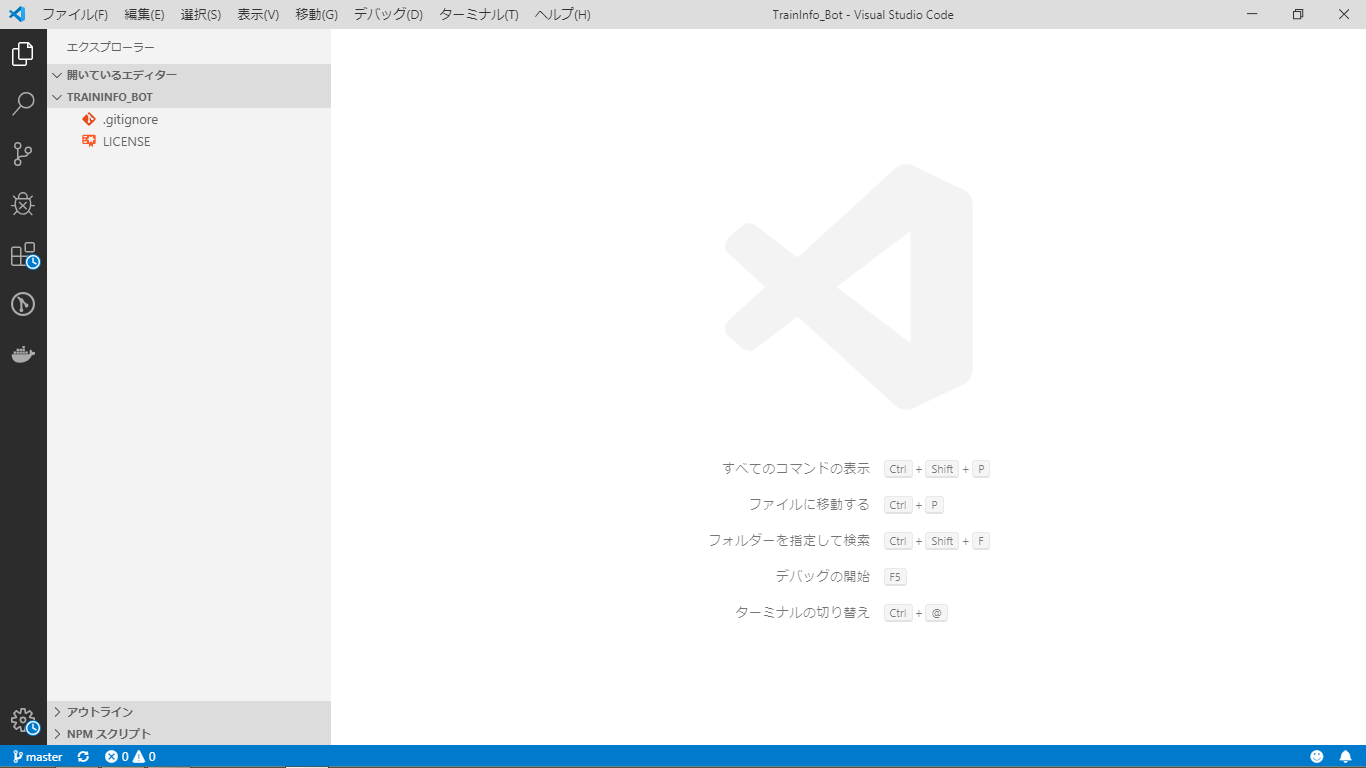The image size is (1366, 768).
Task: Collapse the 開いているエディター section
Action: [189, 75]
